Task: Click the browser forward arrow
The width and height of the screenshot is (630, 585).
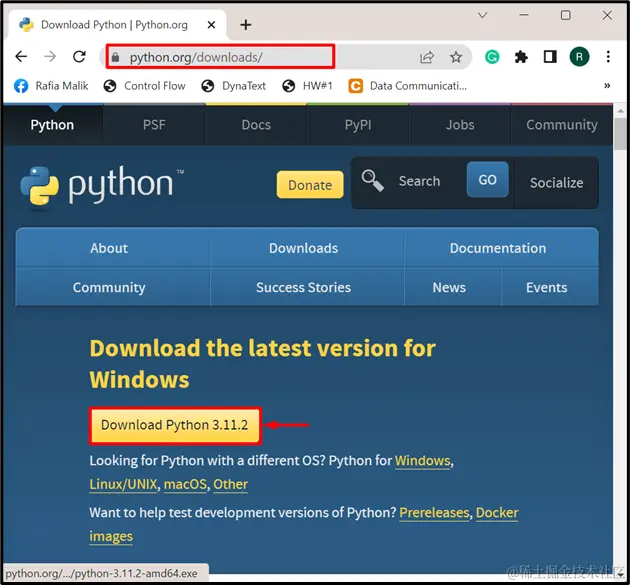Action: pyautogui.click(x=50, y=57)
